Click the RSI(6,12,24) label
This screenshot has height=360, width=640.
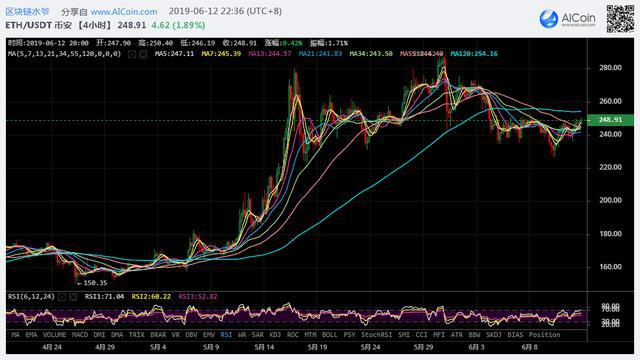(31, 297)
